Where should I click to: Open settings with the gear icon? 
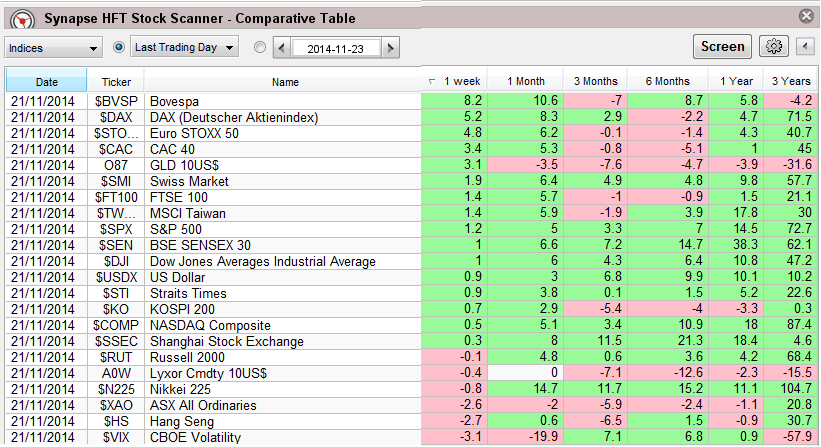(773, 46)
